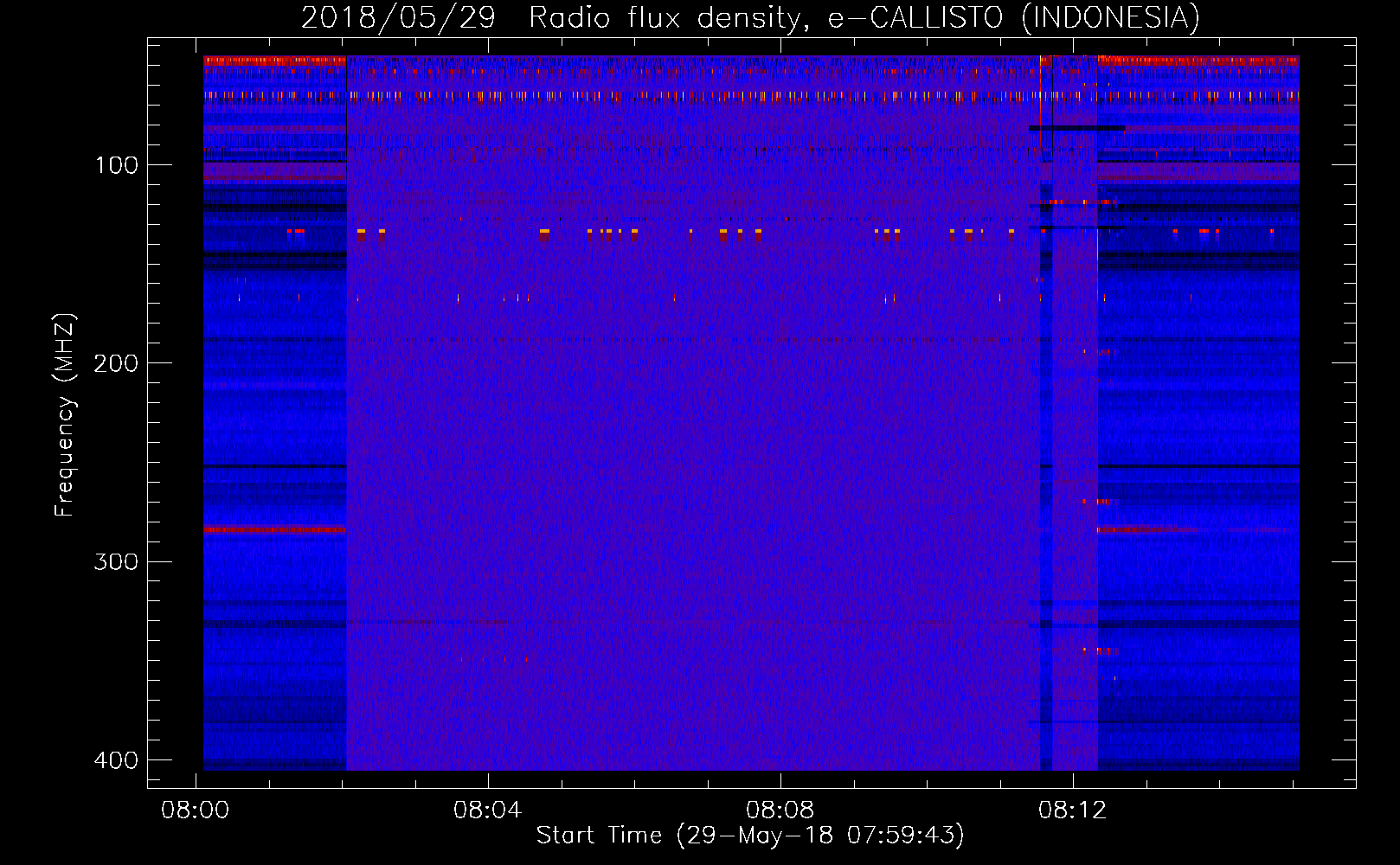This screenshot has height=865, width=1400.
Task: Click the Start Time axis caption
Action: (x=750, y=836)
